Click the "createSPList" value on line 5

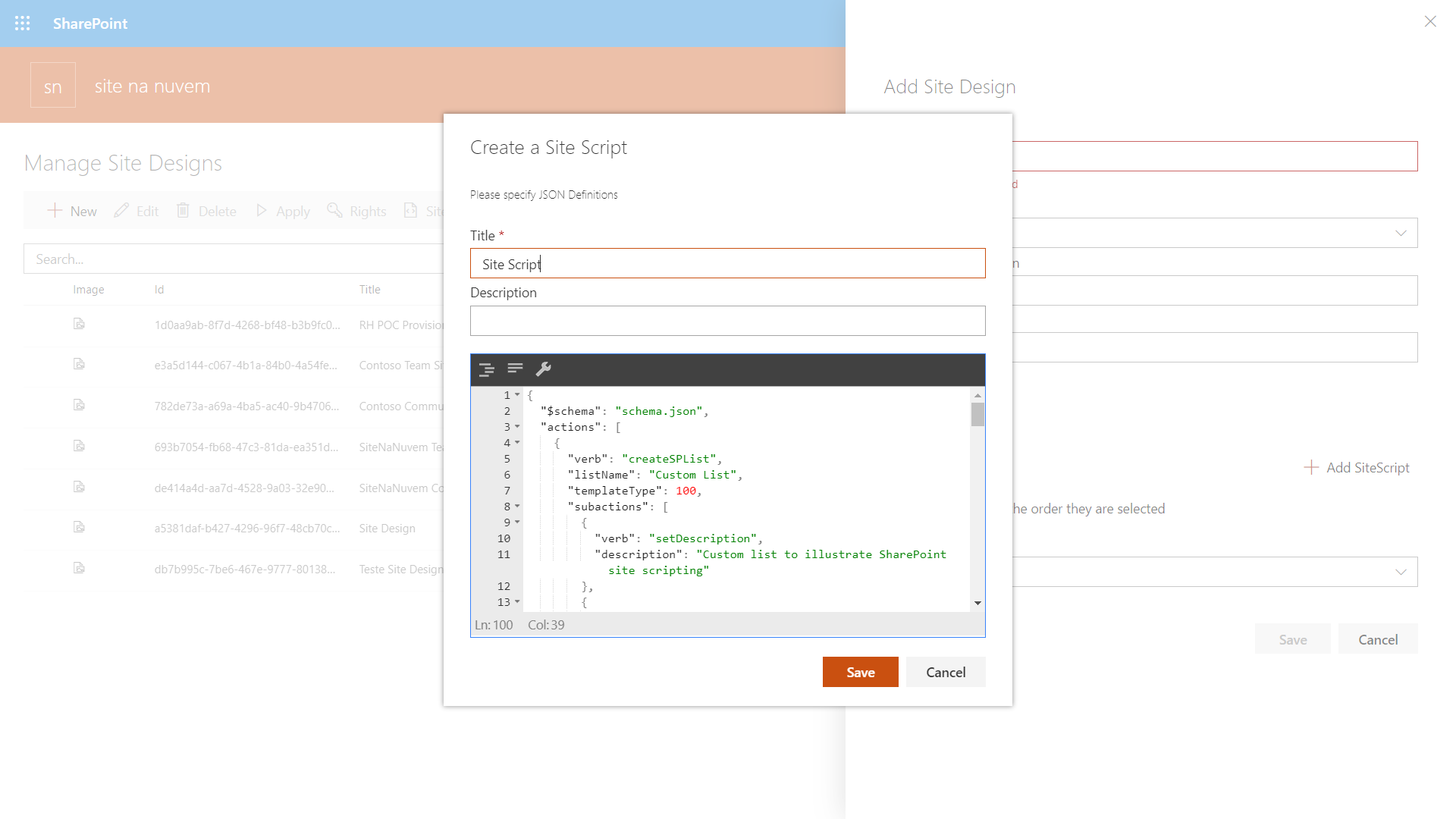coord(669,459)
